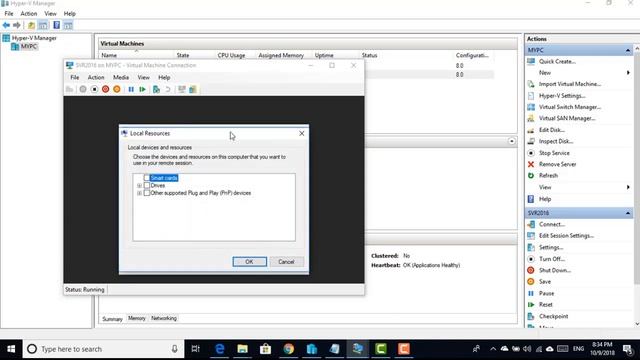Select MYPC in the console tree
This screenshot has height=360, width=640.
29,46
